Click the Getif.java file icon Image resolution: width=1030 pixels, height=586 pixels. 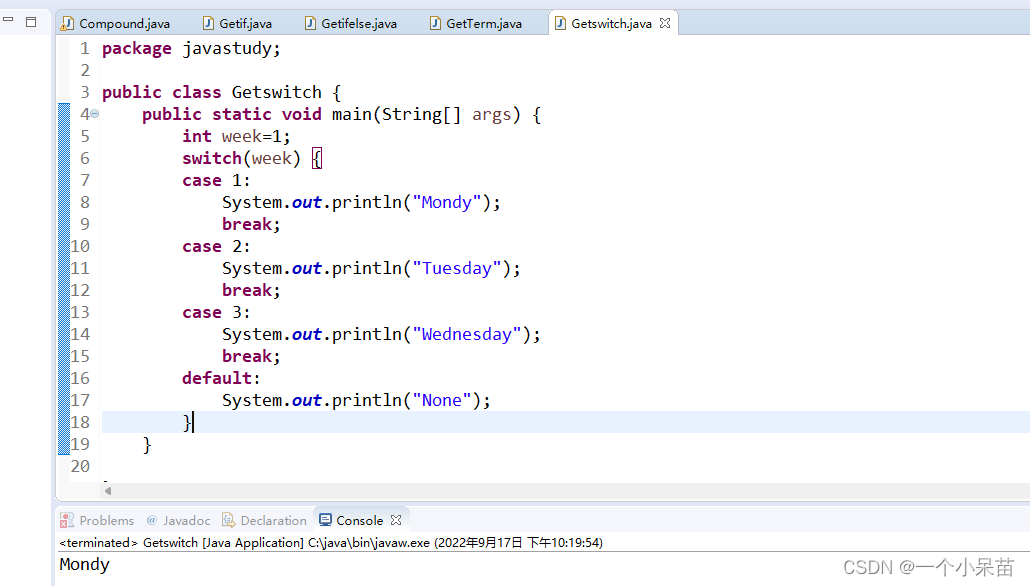point(208,24)
